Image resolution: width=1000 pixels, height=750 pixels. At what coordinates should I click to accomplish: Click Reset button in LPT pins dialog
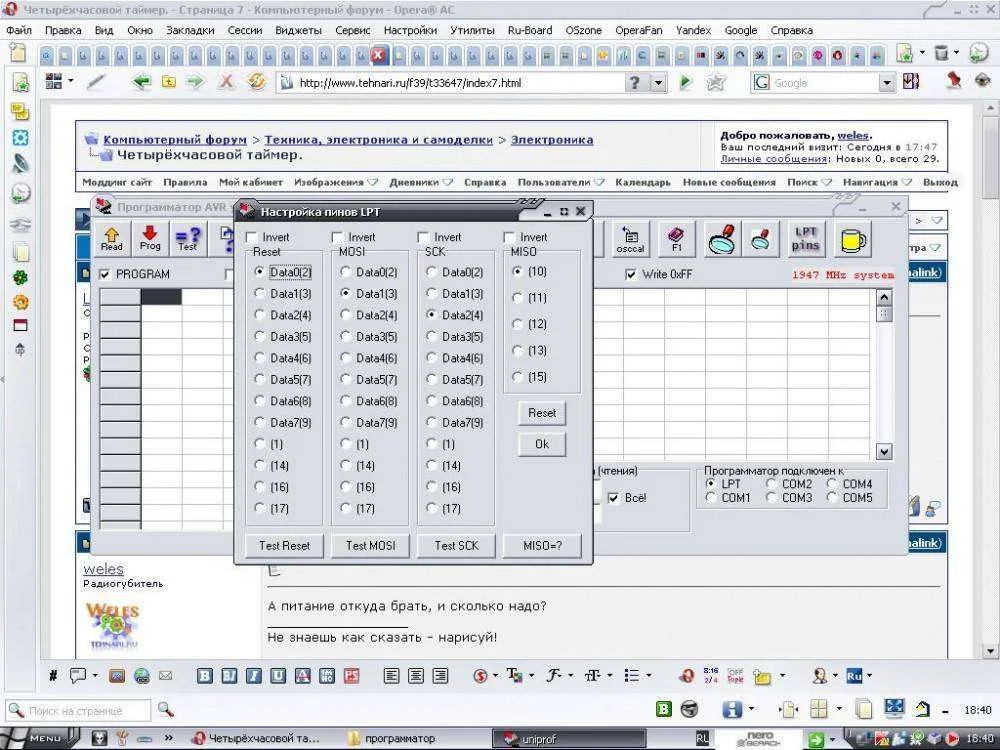[x=541, y=413]
